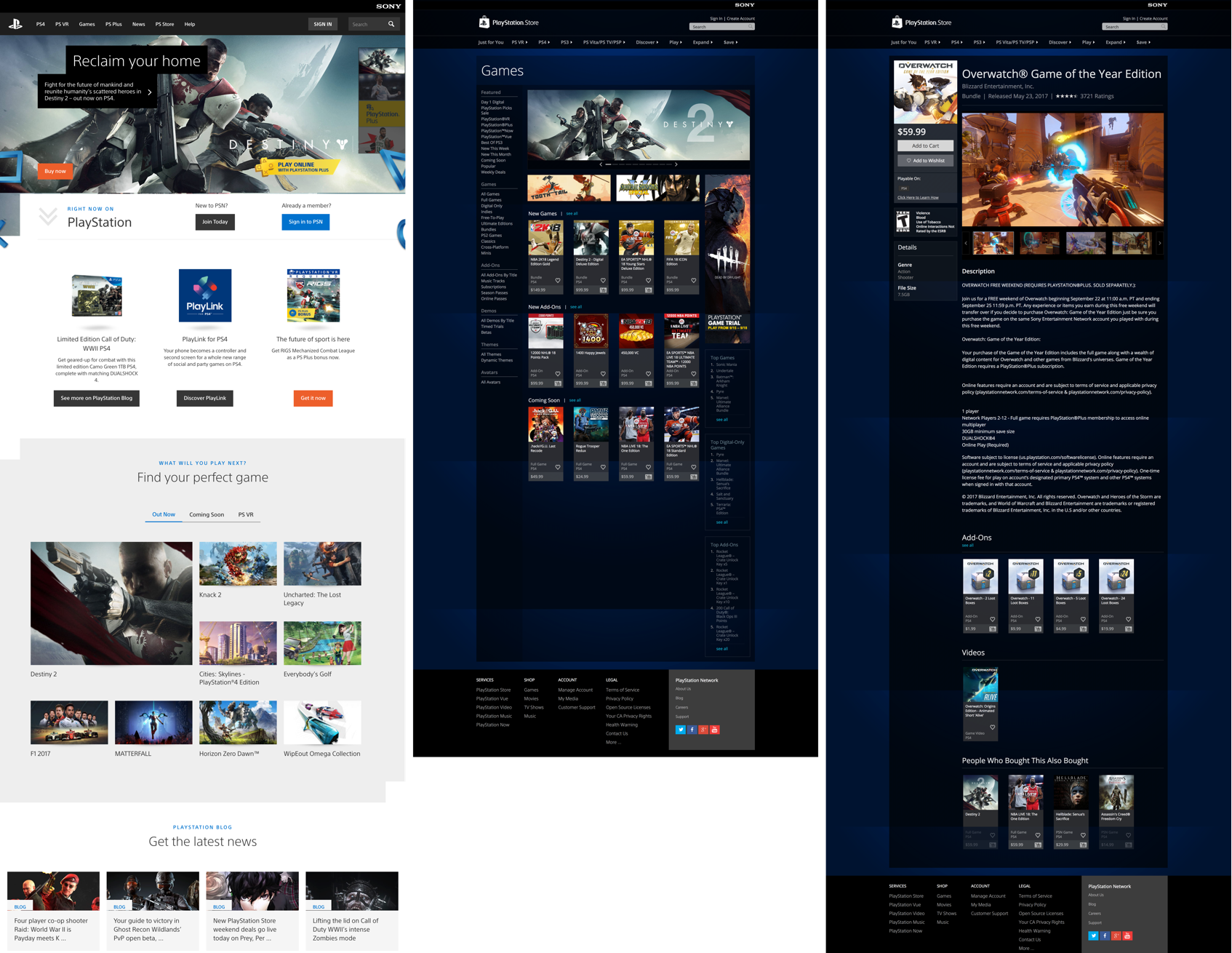Click the heart on 1400 Happy Jewels
Viewport: 1232px width, 953px height.
(603, 374)
